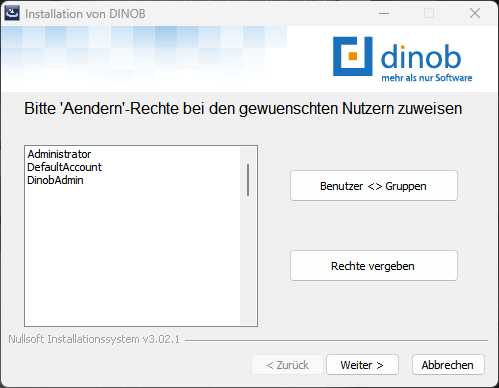Click the user list scrollbar thumb
Viewport: 499px width, 388px height.
248,180
